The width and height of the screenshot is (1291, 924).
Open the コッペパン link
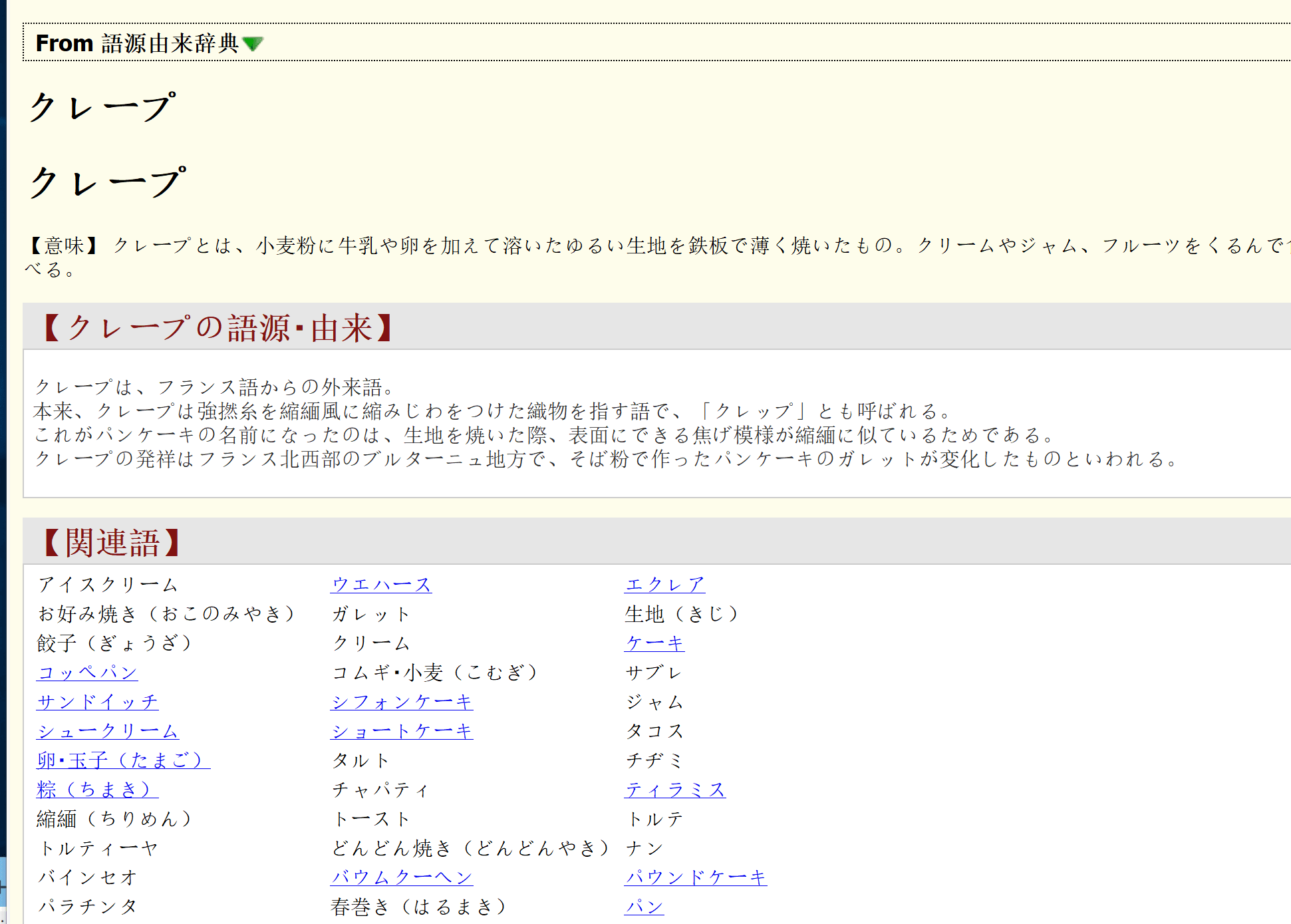[x=87, y=673]
